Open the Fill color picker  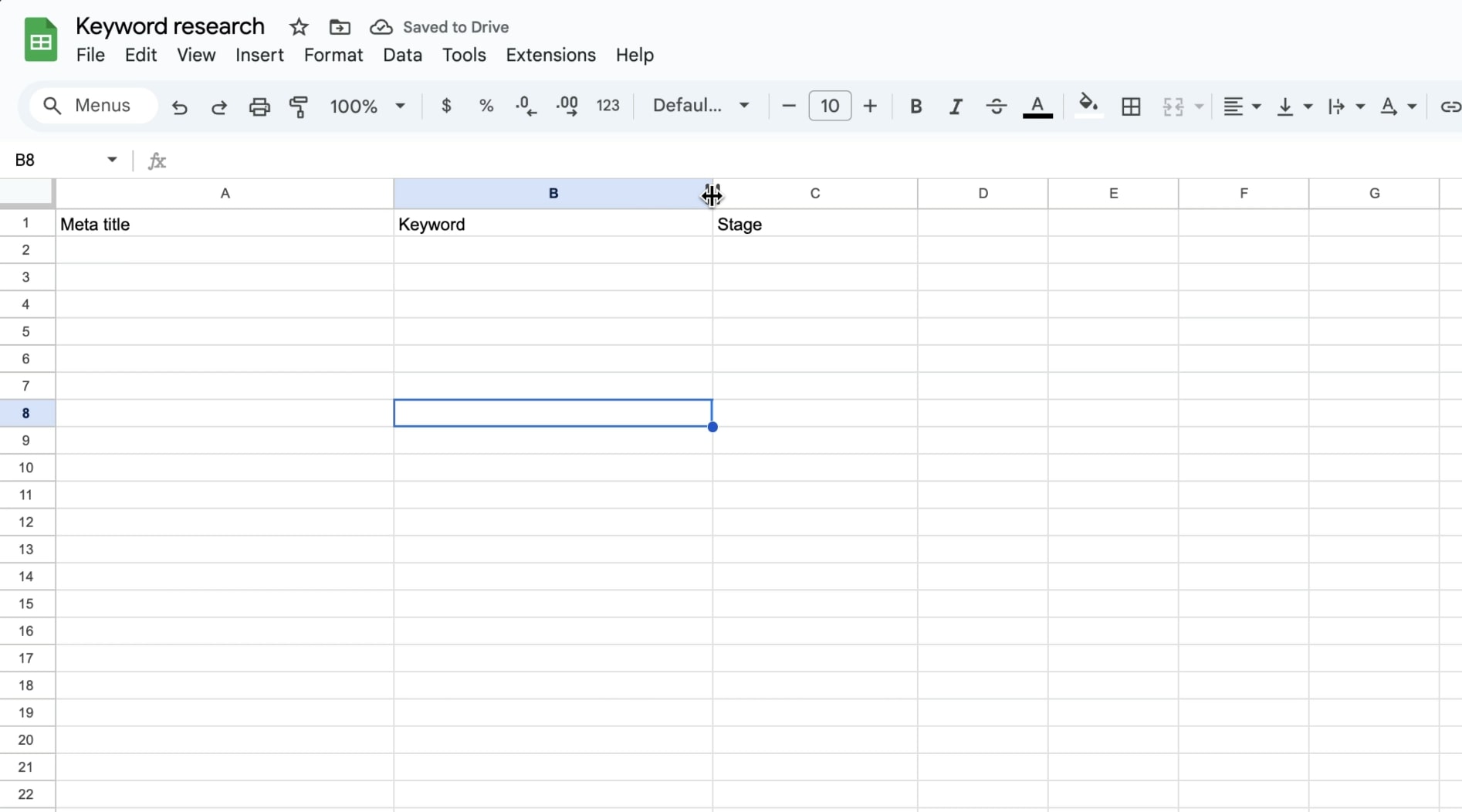coord(1088,106)
